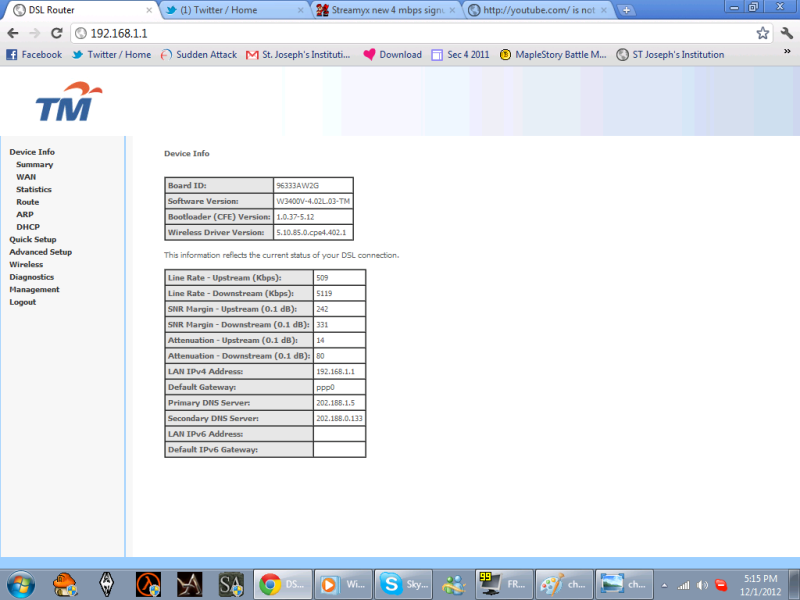The height and width of the screenshot is (600, 800).
Task: Open the Facebook bookmark
Action: click(x=34, y=55)
